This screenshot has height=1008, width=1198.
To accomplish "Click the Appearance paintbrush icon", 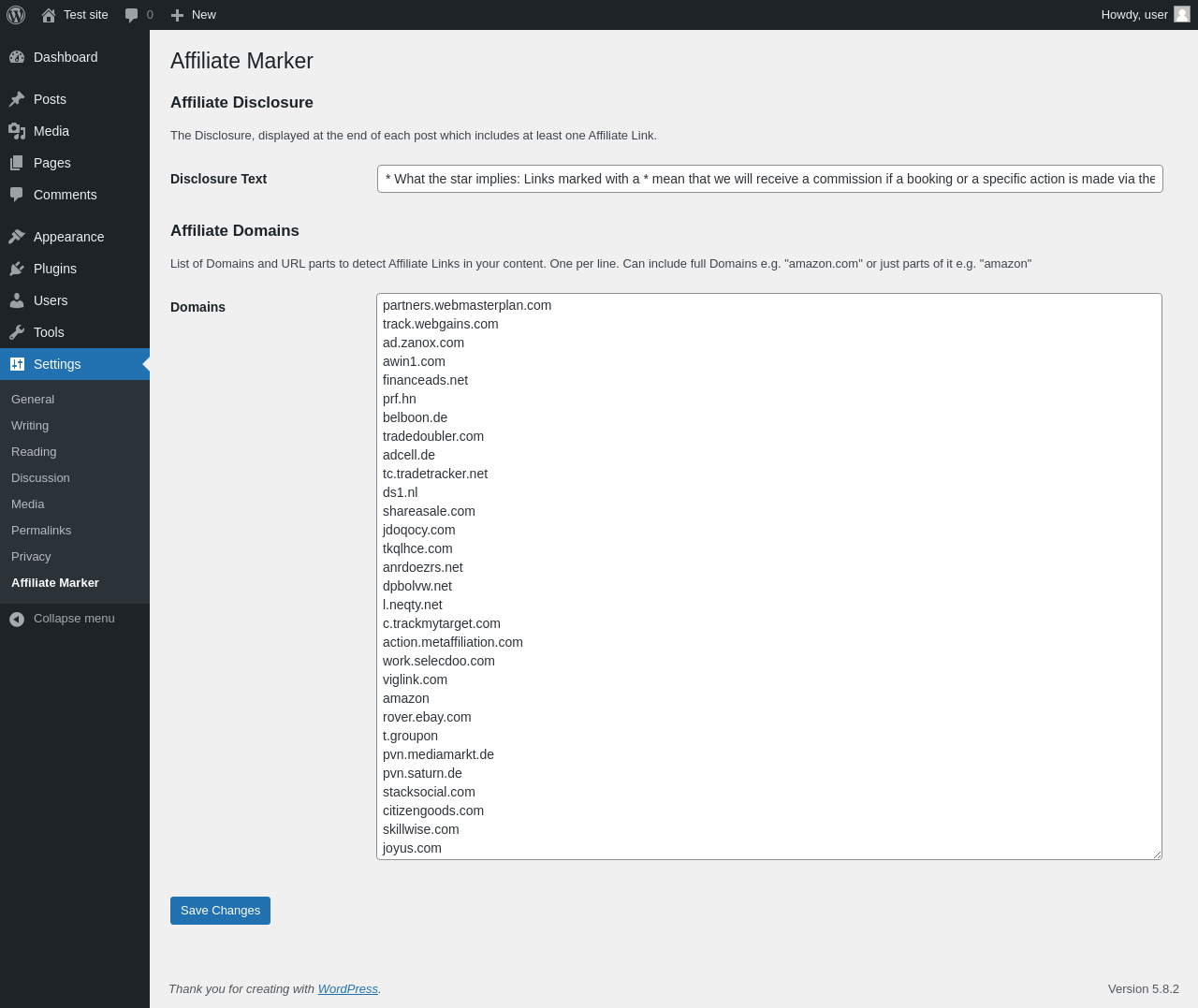I will pos(17,237).
